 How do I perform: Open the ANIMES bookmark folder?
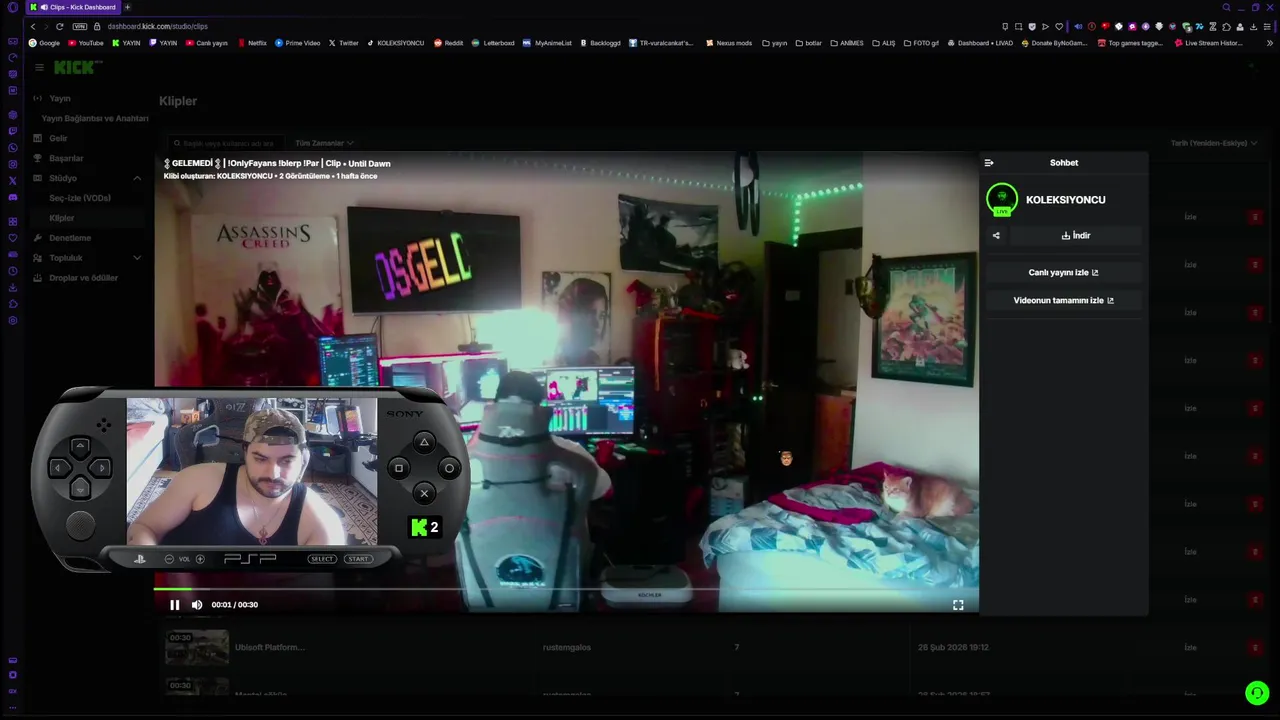(846, 43)
